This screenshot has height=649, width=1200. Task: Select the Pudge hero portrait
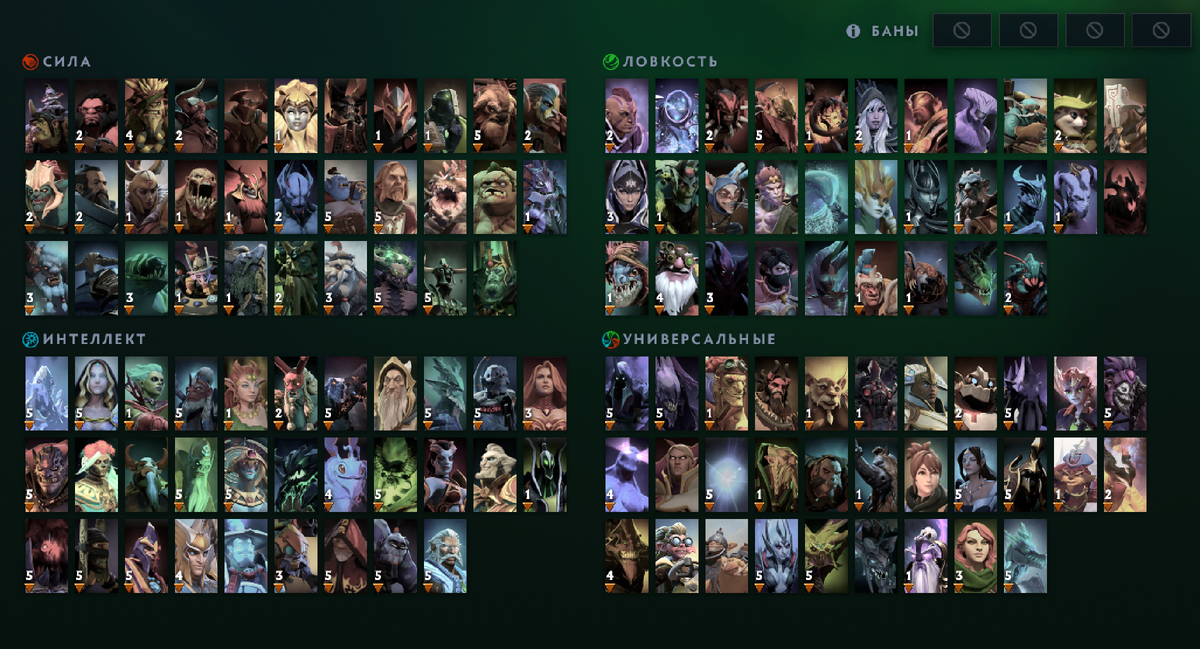point(495,194)
